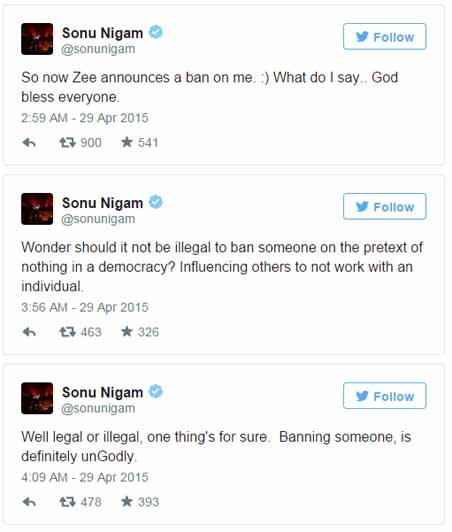Reply to the Zee ban announcement tweet
The height and width of the screenshot is (532, 452).
click(x=29, y=143)
